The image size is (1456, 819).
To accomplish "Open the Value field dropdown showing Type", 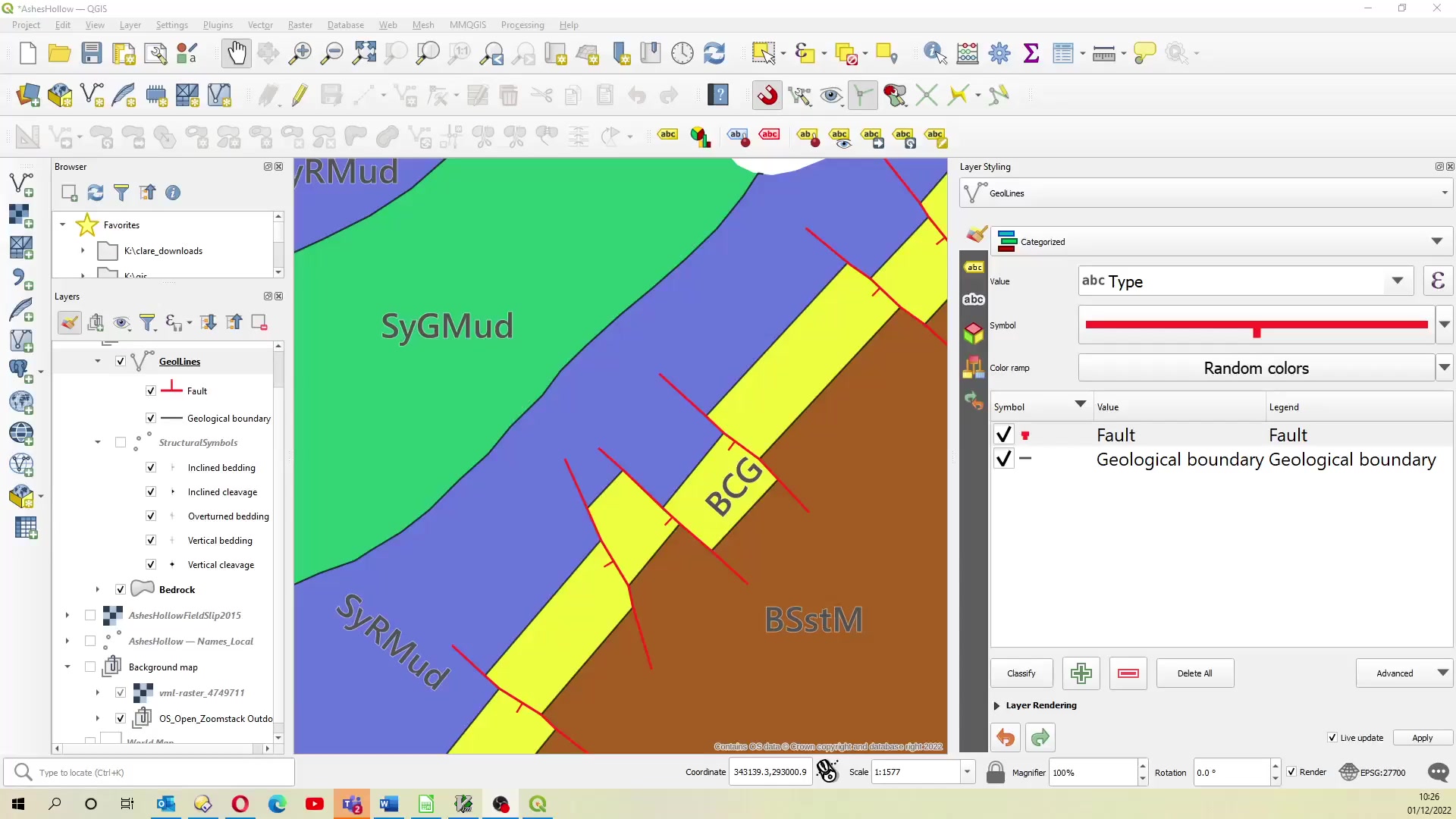I will (x=1398, y=281).
